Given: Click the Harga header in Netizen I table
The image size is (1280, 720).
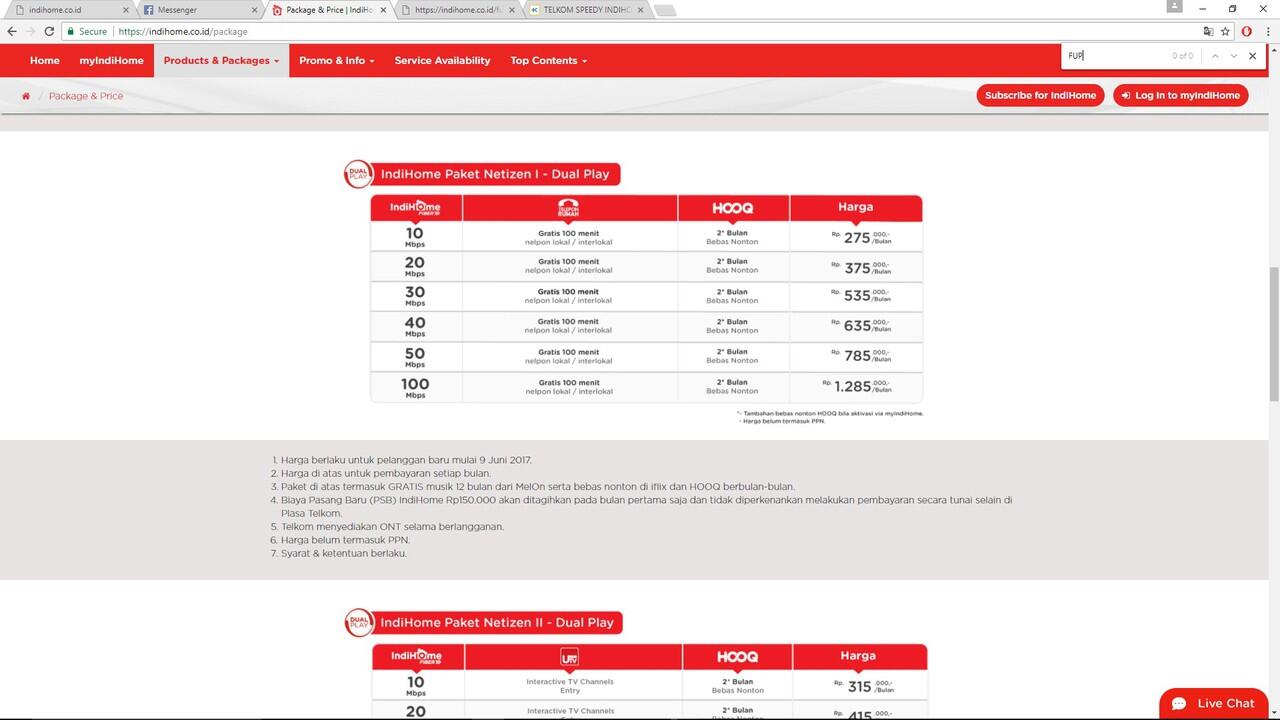Looking at the screenshot, I should click(856, 207).
